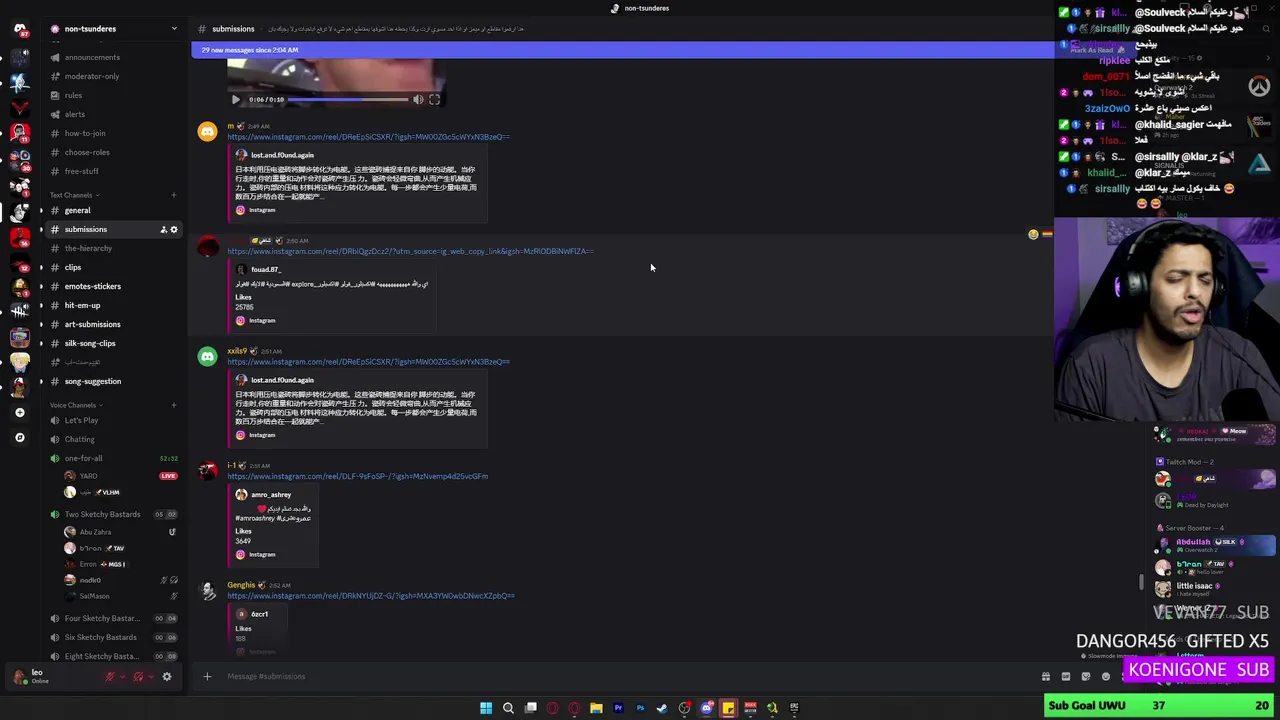Open the emoji picker icon
The image size is (1280, 720).
click(x=1106, y=677)
